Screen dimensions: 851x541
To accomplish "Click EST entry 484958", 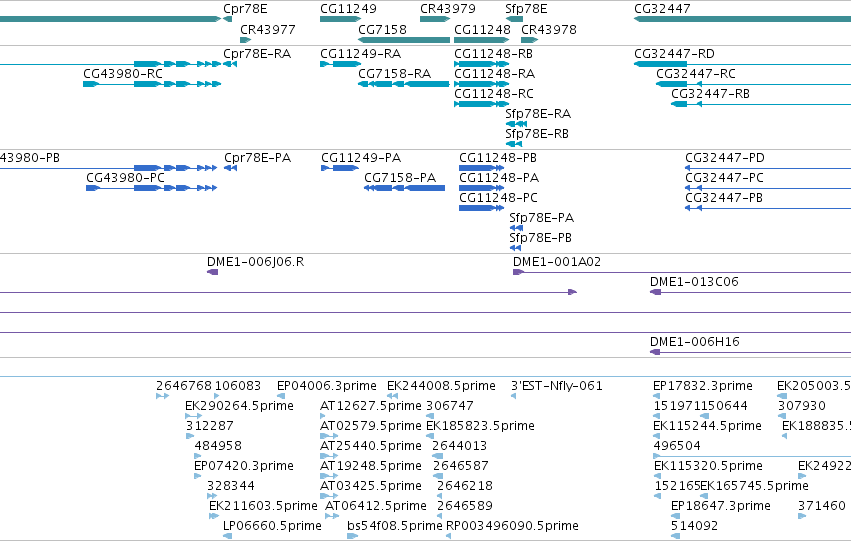I will [218, 446].
